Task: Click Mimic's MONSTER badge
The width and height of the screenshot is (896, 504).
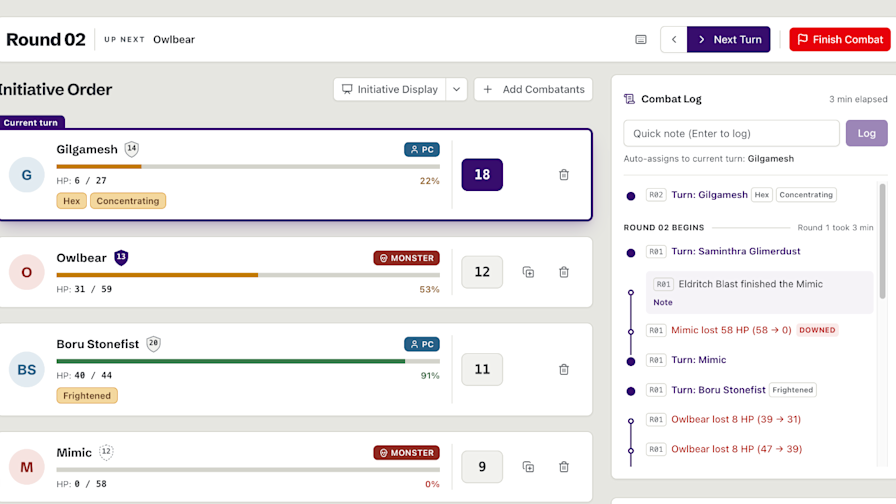Action: pos(406,453)
